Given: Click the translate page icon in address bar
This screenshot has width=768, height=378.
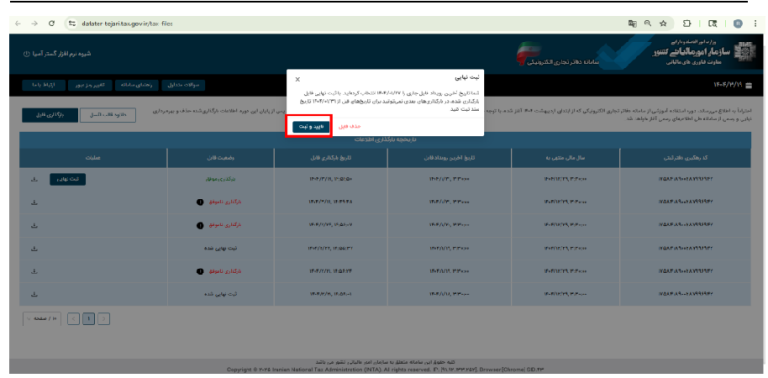Looking at the screenshot, I should pyautogui.click(x=632, y=24).
